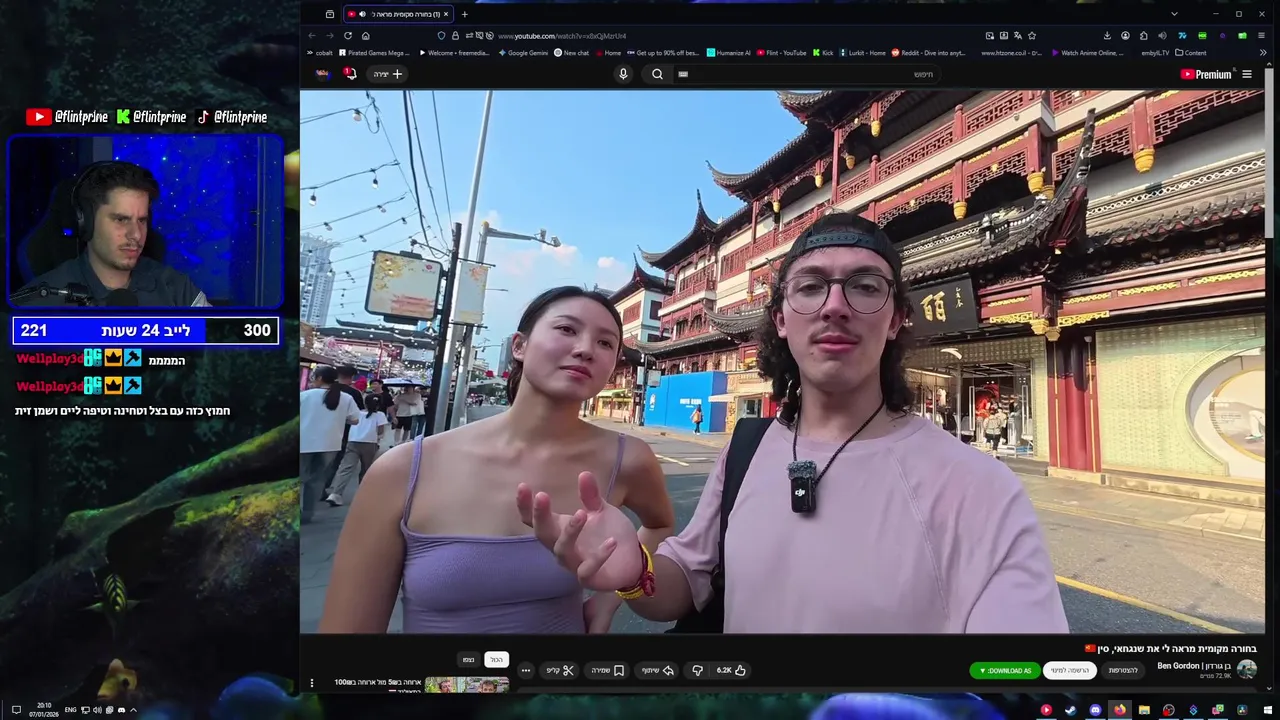The image size is (1280, 720).
Task: Click the white Subscribe button
Action: (x=1070, y=670)
